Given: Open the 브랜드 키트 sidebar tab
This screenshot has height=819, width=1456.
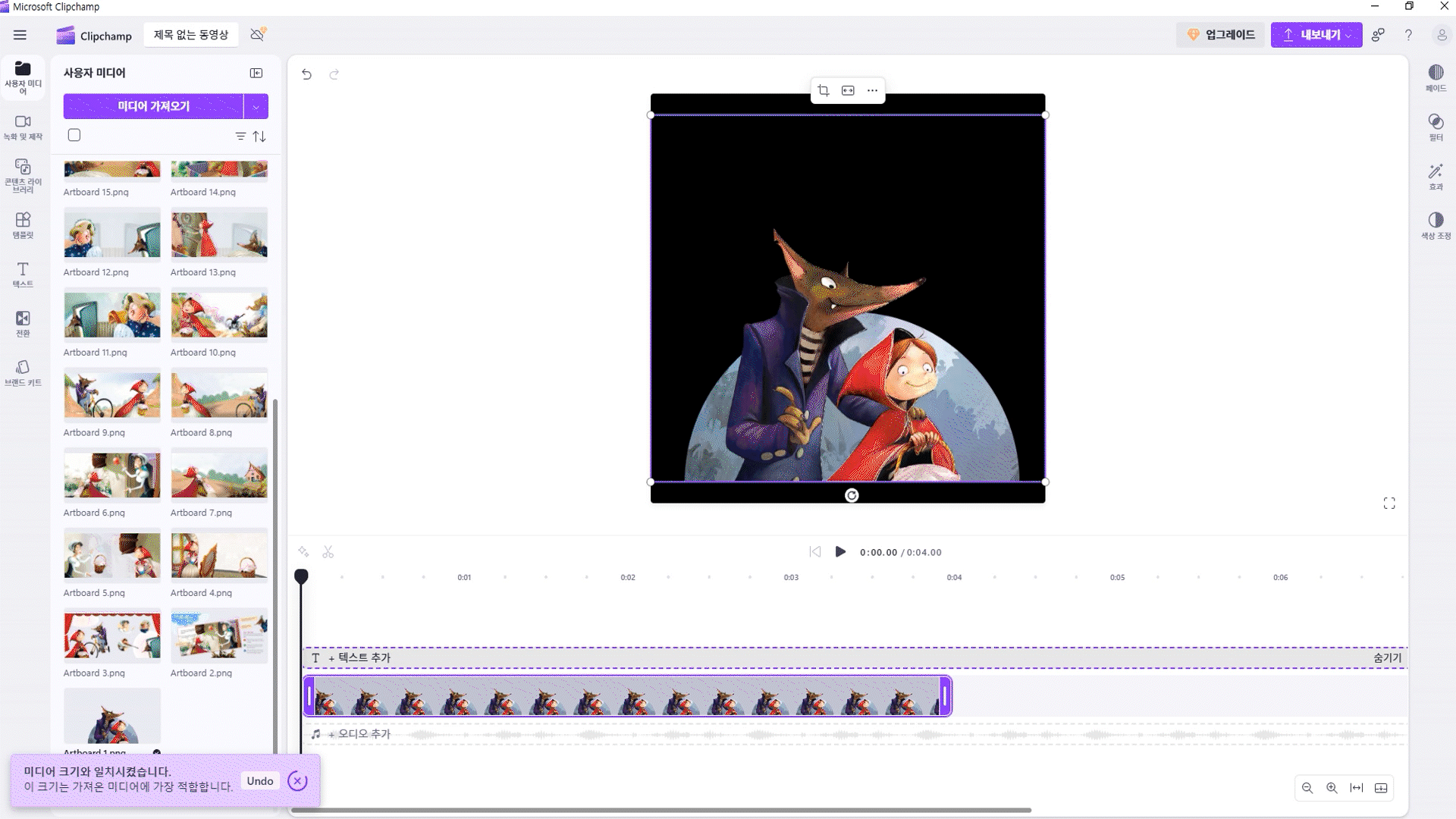Looking at the screenshot, I should [23, 373].
